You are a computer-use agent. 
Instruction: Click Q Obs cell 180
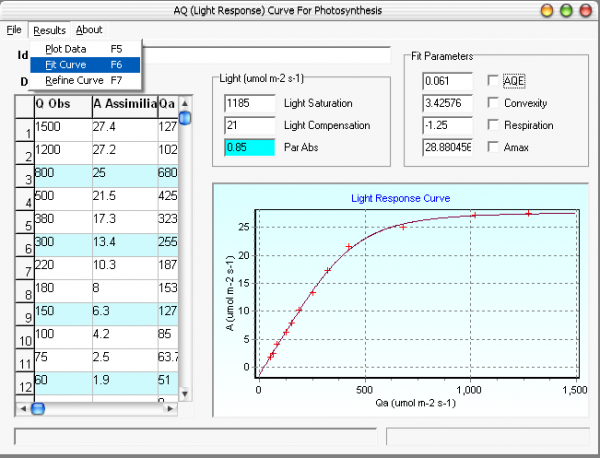(x=63, y=291)
